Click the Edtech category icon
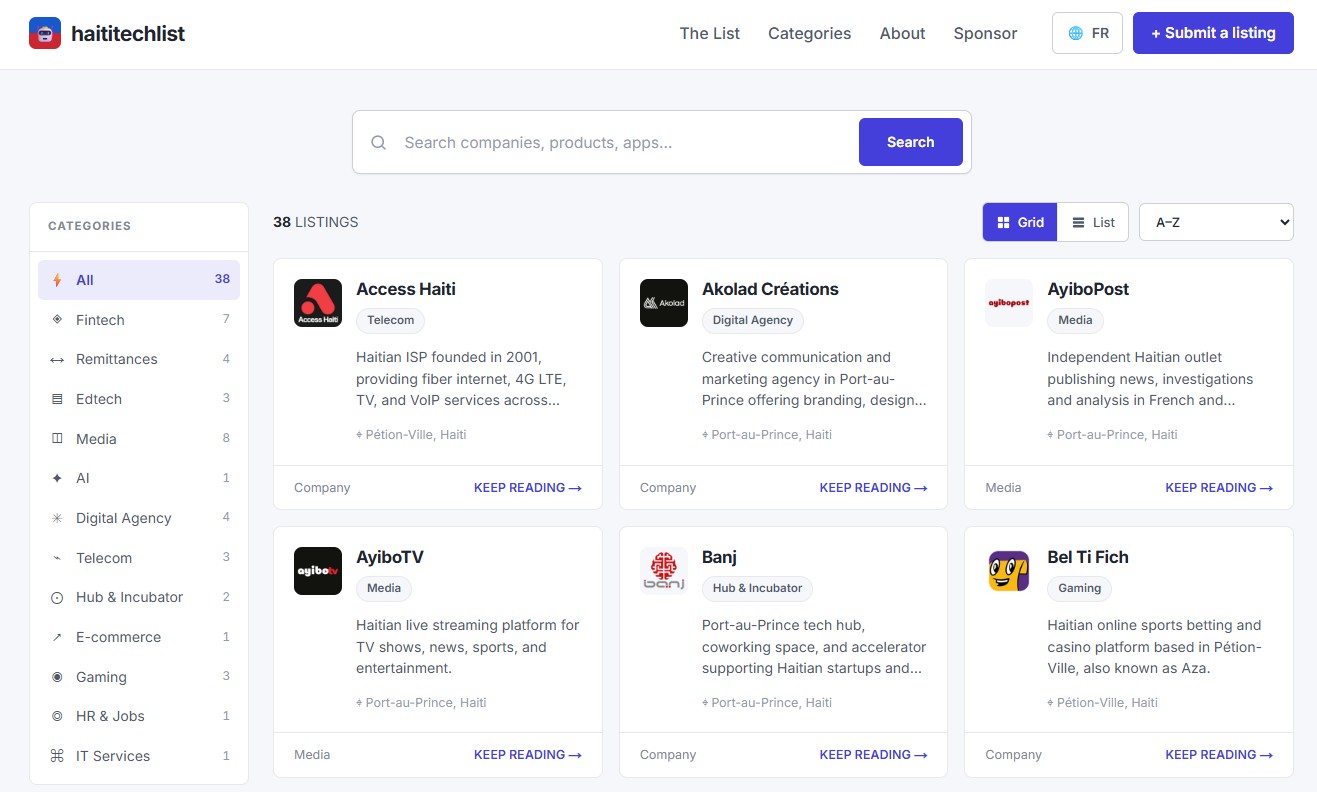This screenshot has width=1317, height=792. tap(57, 399)
